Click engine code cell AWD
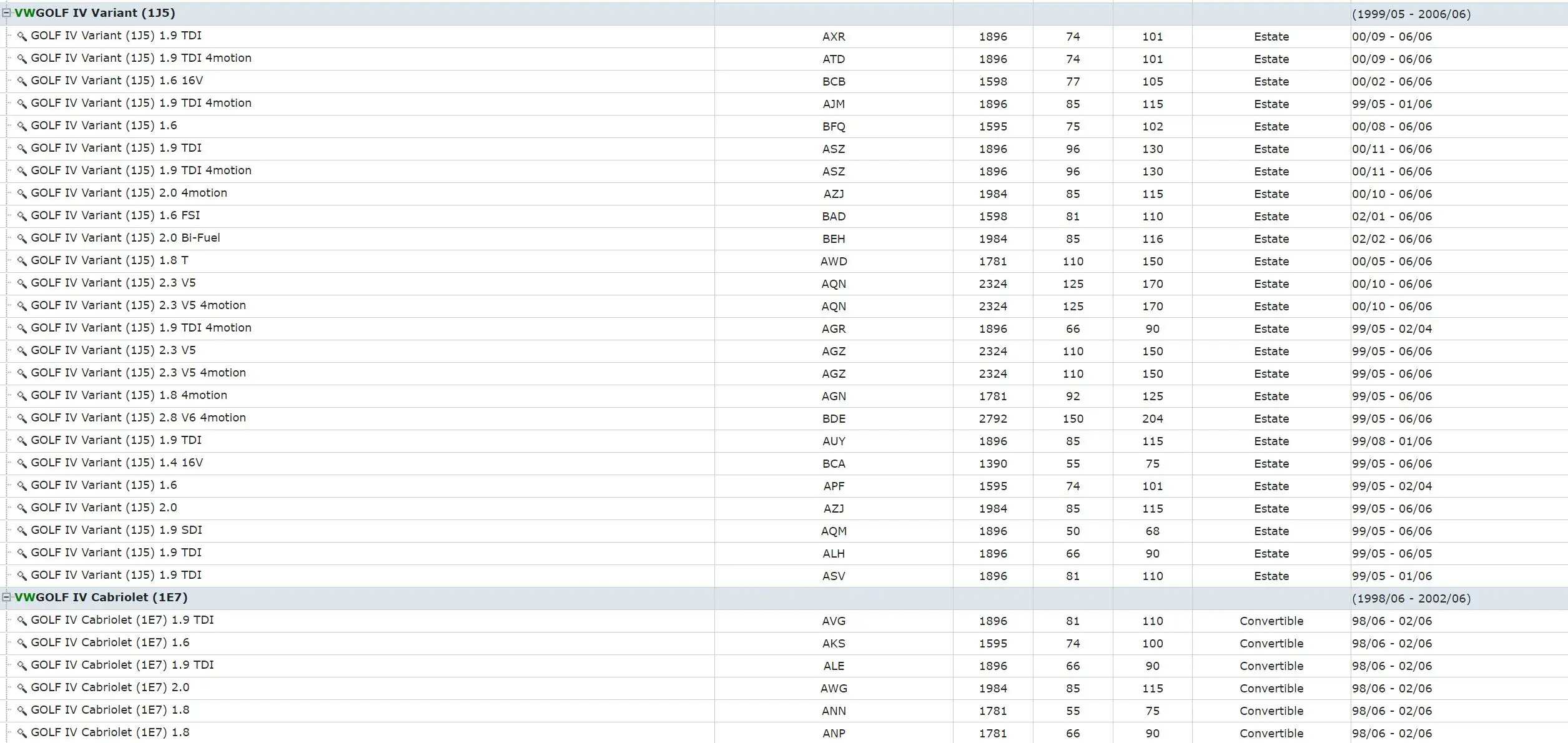This screenshot has height=743, width=1568. pos(834,262)
